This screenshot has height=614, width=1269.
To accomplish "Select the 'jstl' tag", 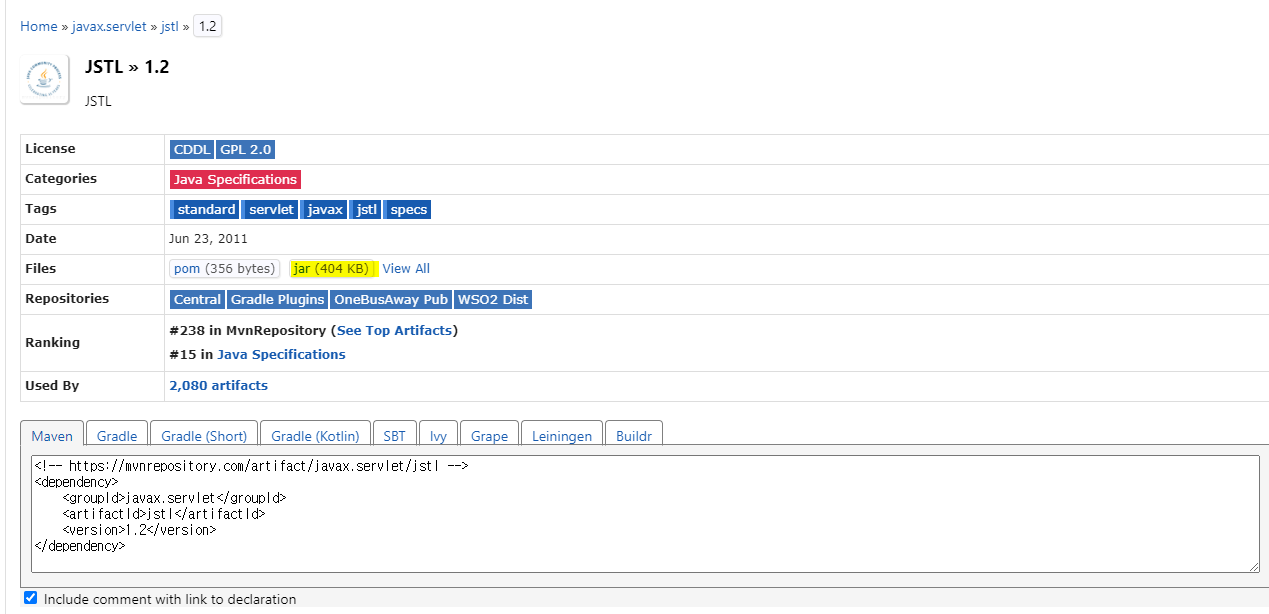I will [367, 209].
